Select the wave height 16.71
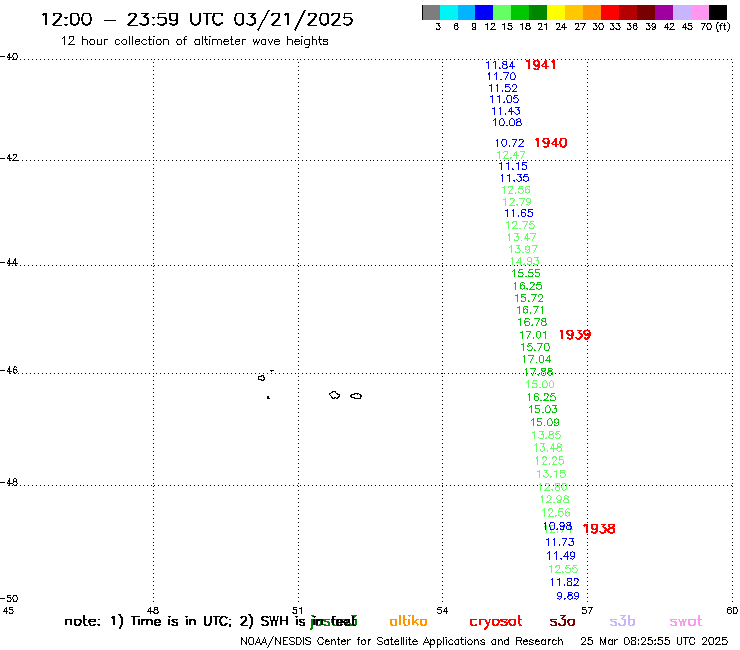This screenshot has height=650, width=740. [x=530, y=310]
